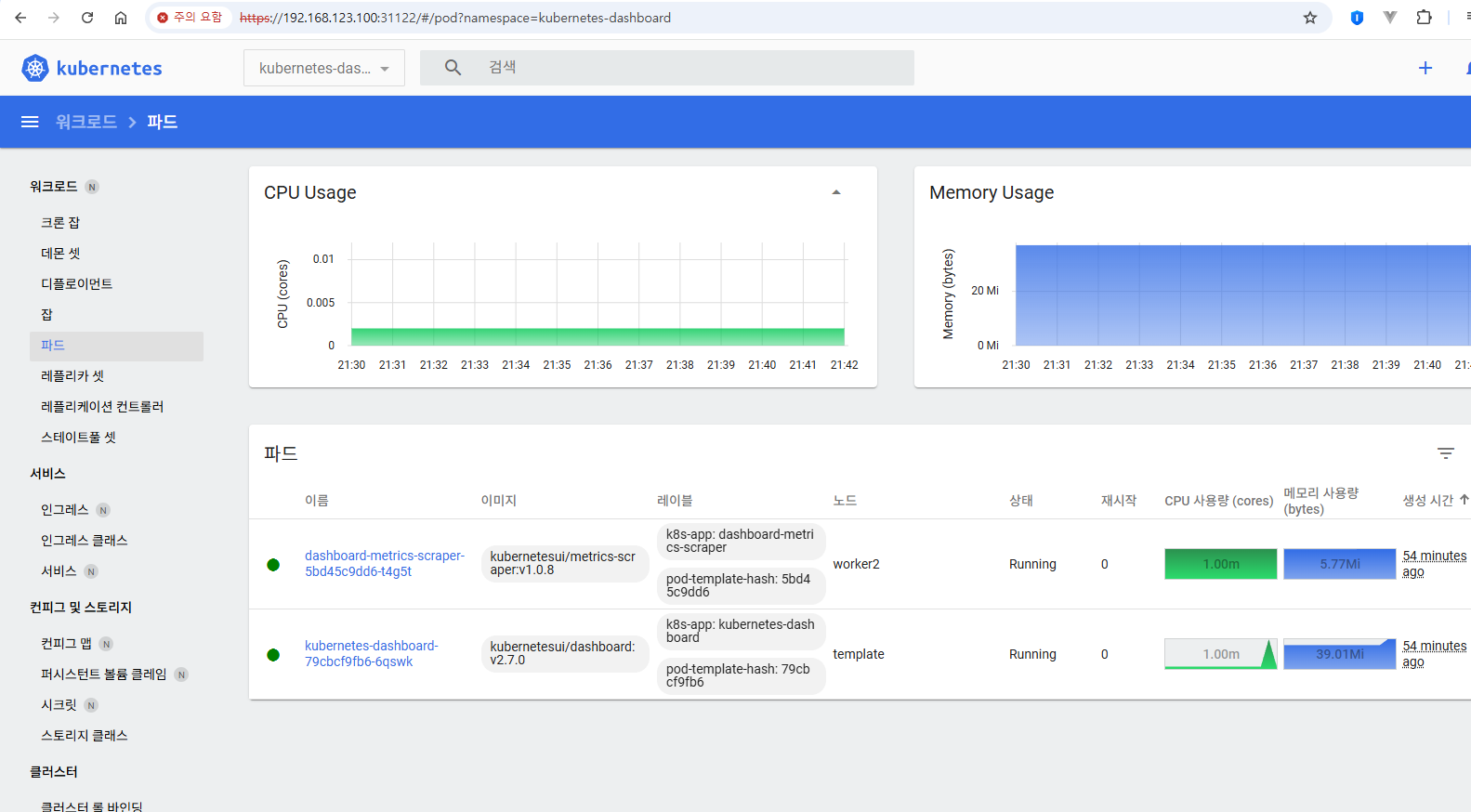Open 시크릿 in the sidebar
Viewport: 1471px width, 812px height.
pyautogui.click(x=59, y=705)
